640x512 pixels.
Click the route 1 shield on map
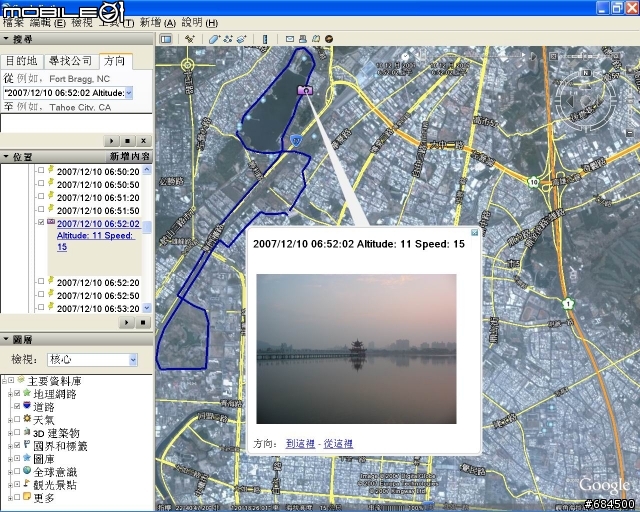coord(568,304)
